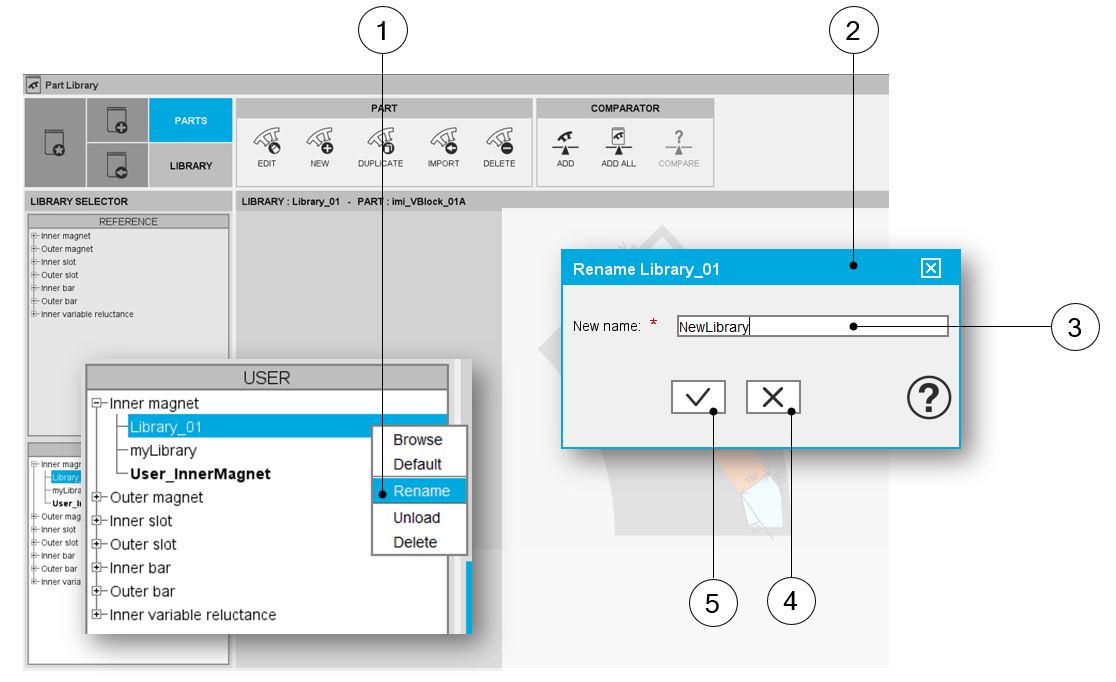Image resolution: width=1116 pixels, height=682 pixels.
Task: Cancel rename with the X button
Action: tap(773, 397)
